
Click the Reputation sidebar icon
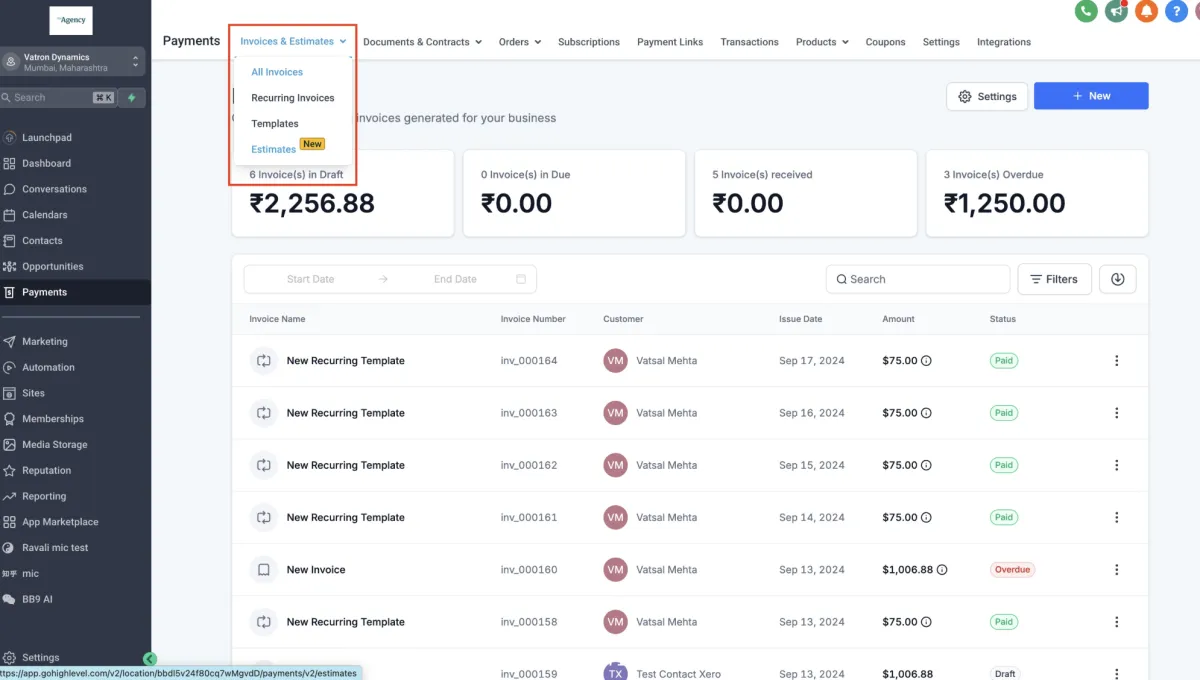(10, 470)
